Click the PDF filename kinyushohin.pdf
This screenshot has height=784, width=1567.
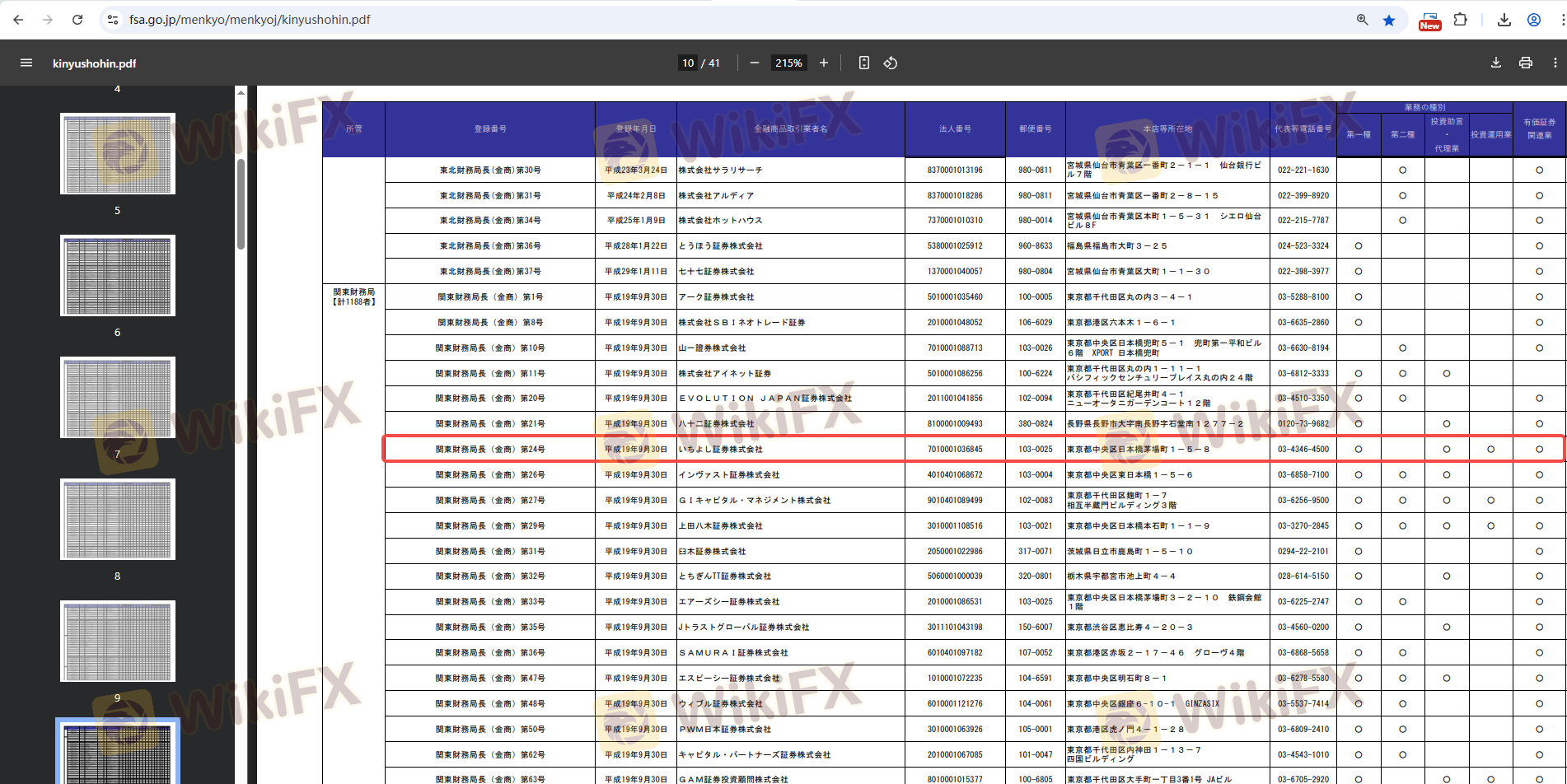coord(95,63)
